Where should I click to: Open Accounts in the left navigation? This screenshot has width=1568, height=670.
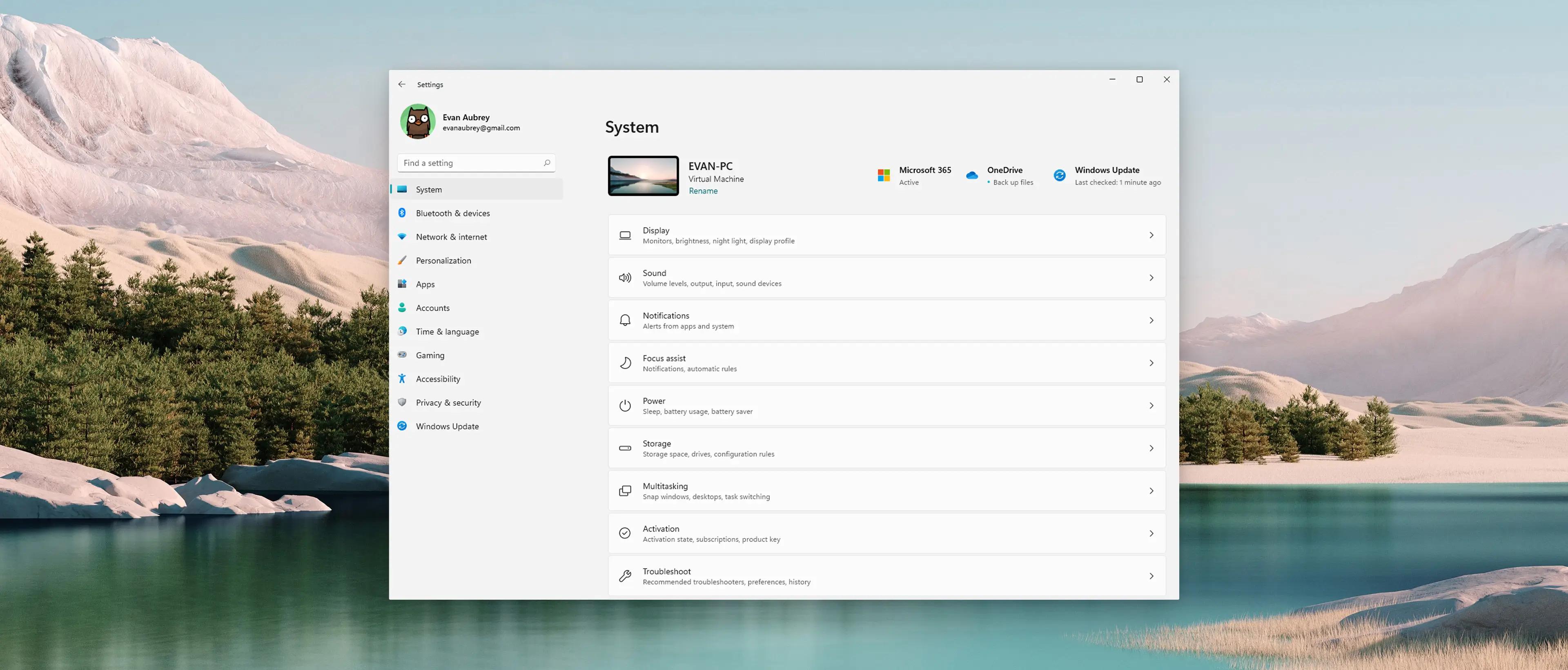click(x=432, y=308)
